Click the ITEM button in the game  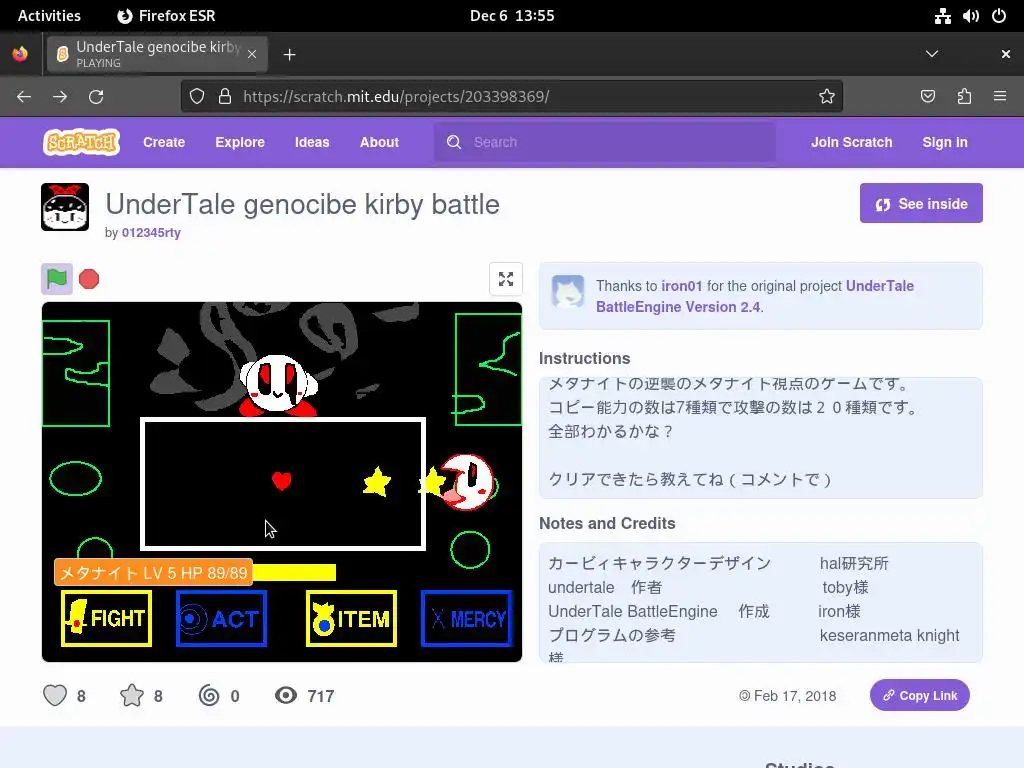coord(351,618)
